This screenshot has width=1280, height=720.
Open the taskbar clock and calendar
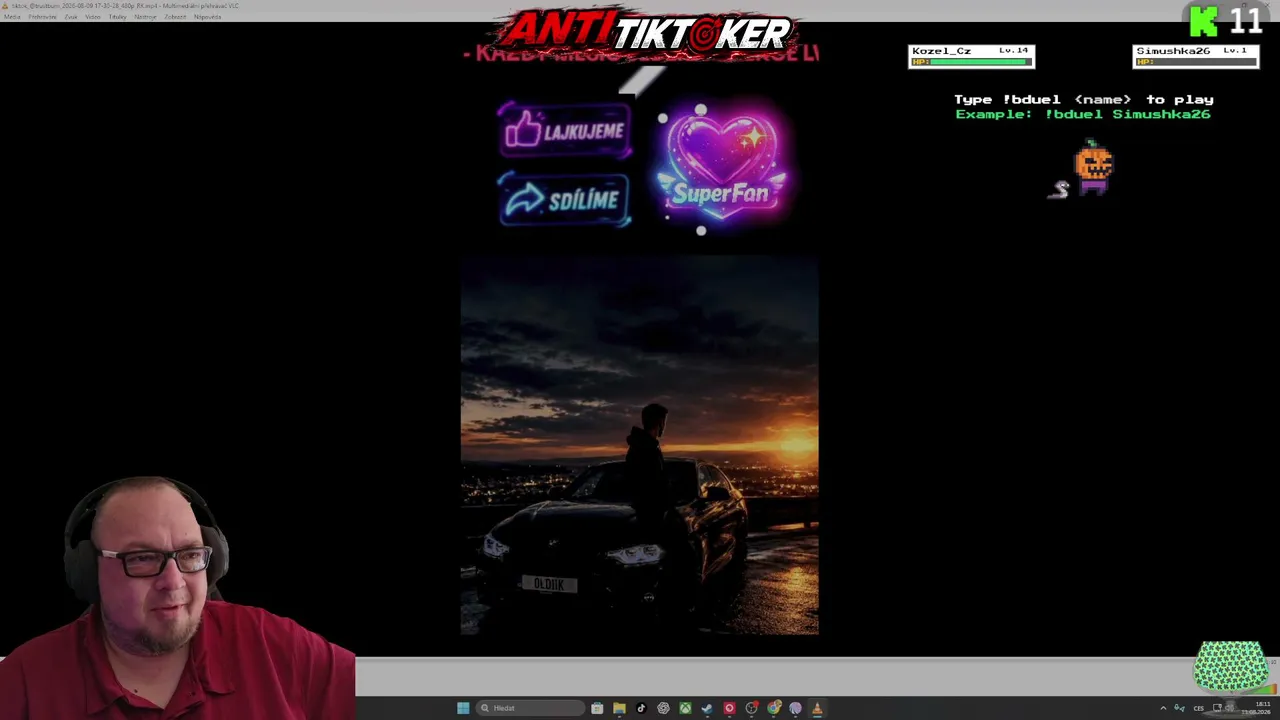1256,708
